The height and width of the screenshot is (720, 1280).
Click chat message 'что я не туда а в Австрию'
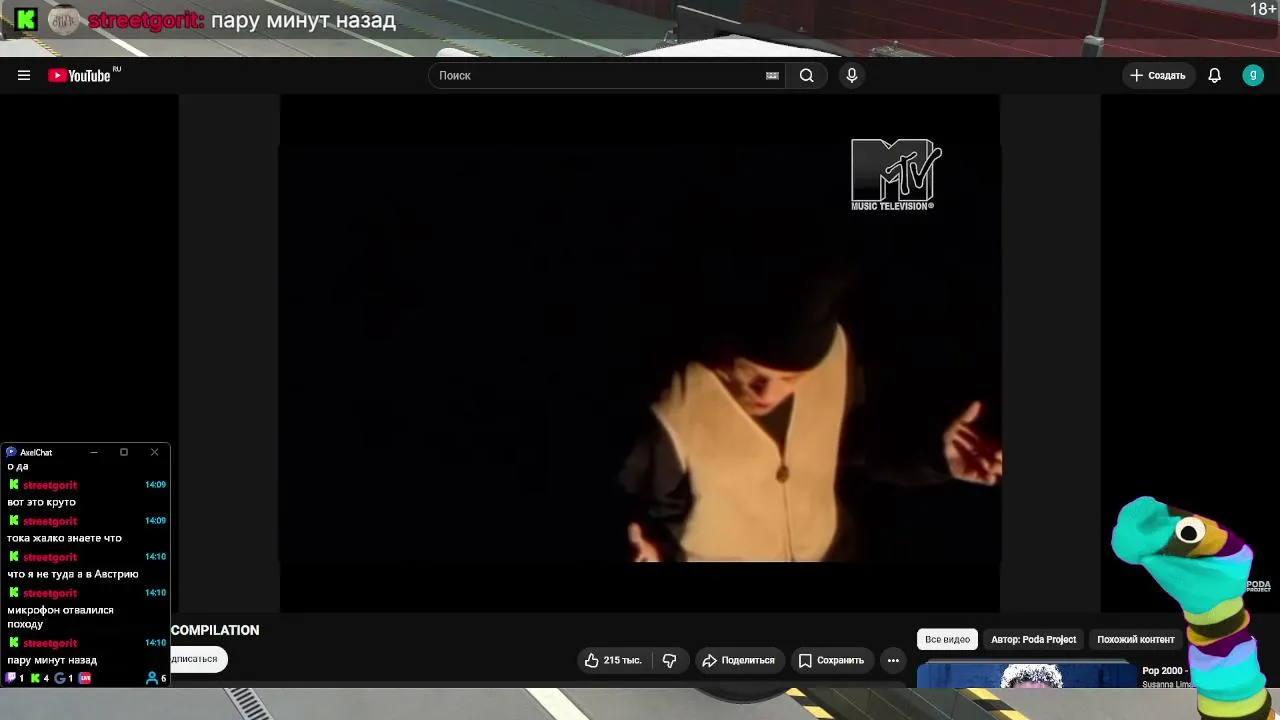click(x=73, y=574)
